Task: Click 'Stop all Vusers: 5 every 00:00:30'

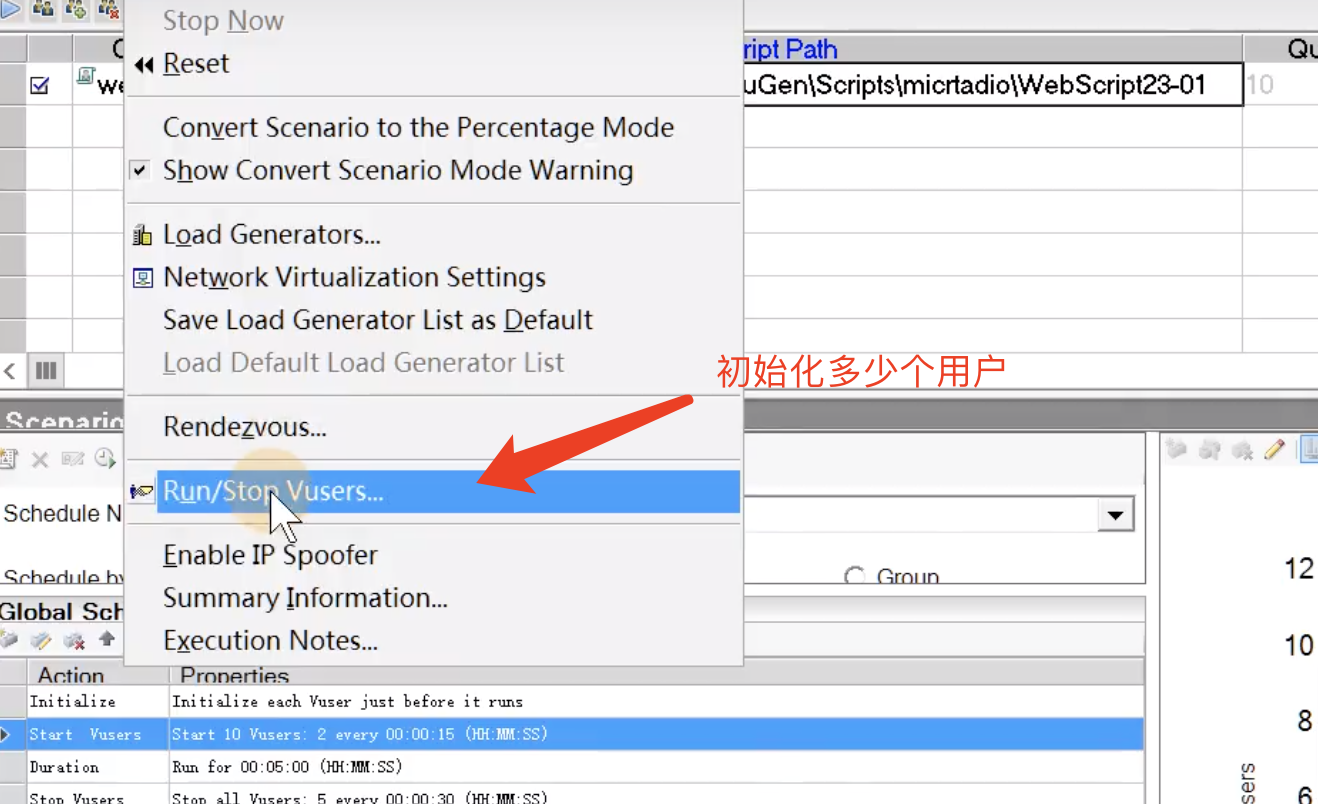Action: point(359,797)
